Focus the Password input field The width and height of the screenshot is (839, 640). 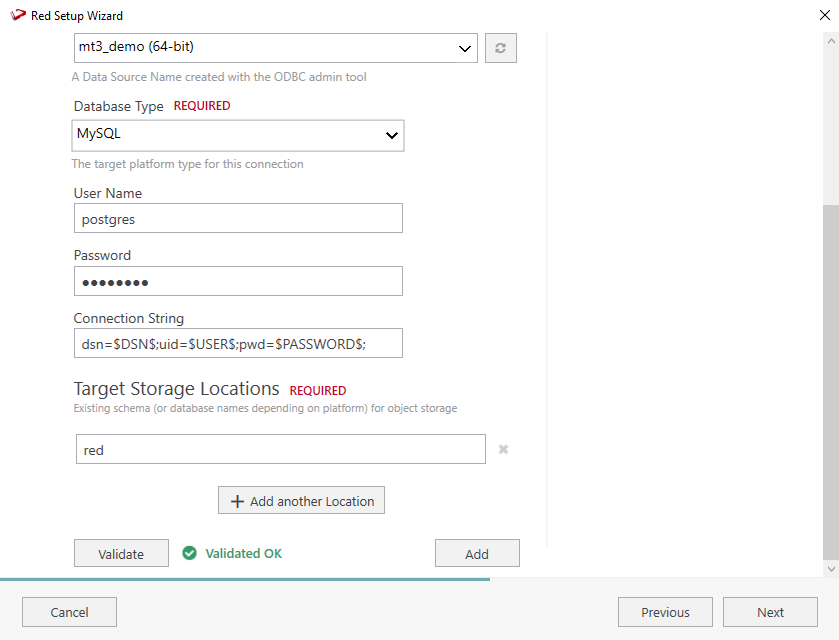[x=238, y=281]
